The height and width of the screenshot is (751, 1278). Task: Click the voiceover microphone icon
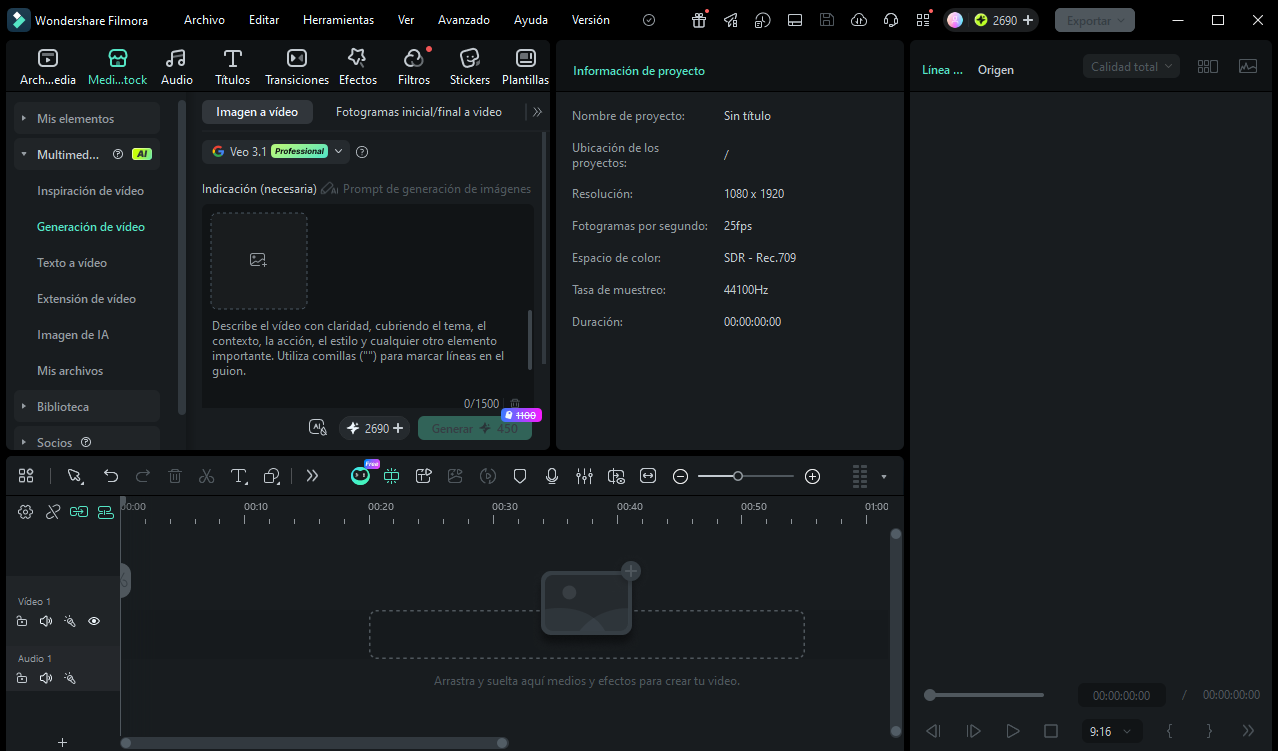point(552,476)
